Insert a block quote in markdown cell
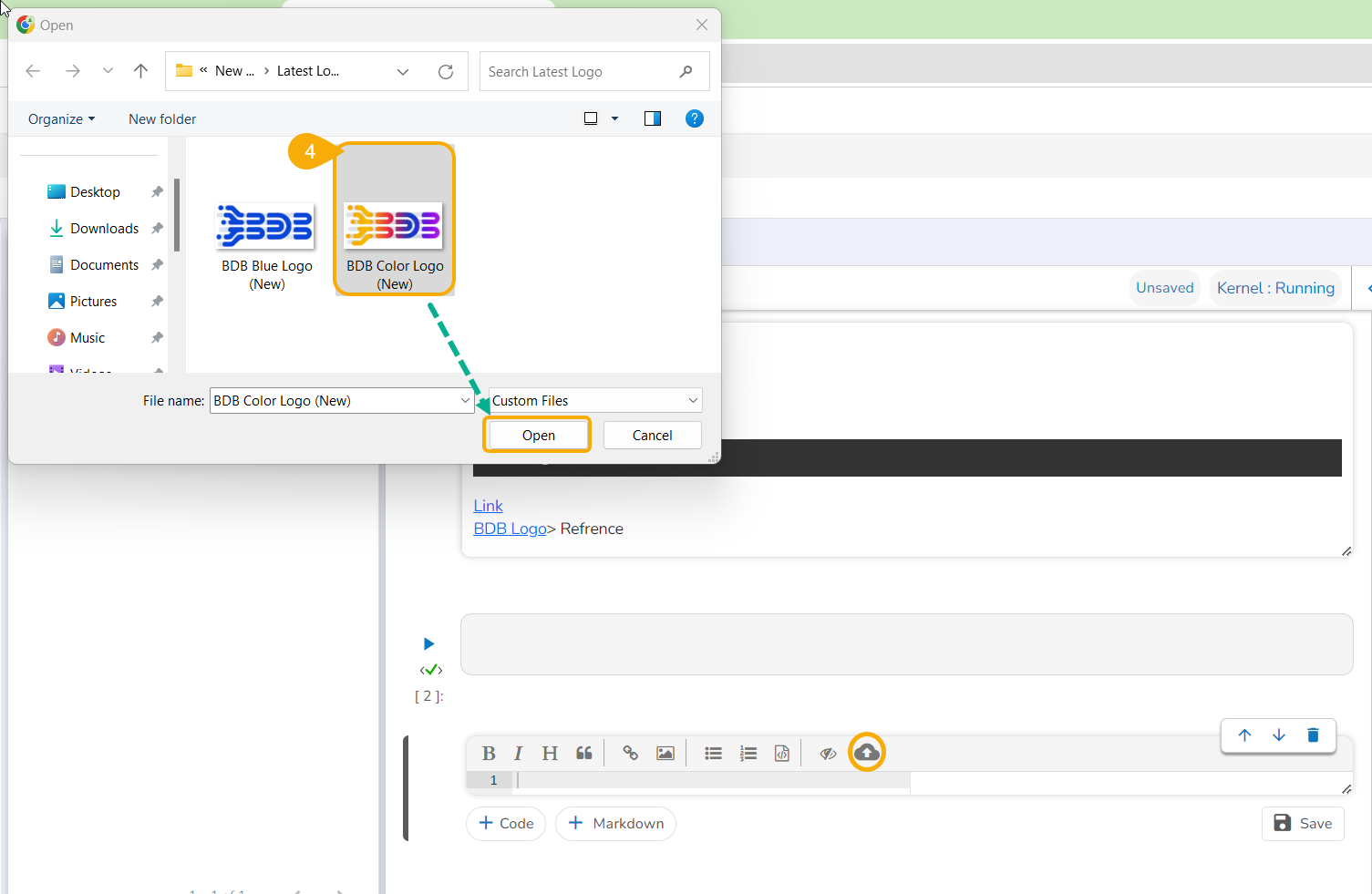1372x894 pixels. (x=584, y=753)
